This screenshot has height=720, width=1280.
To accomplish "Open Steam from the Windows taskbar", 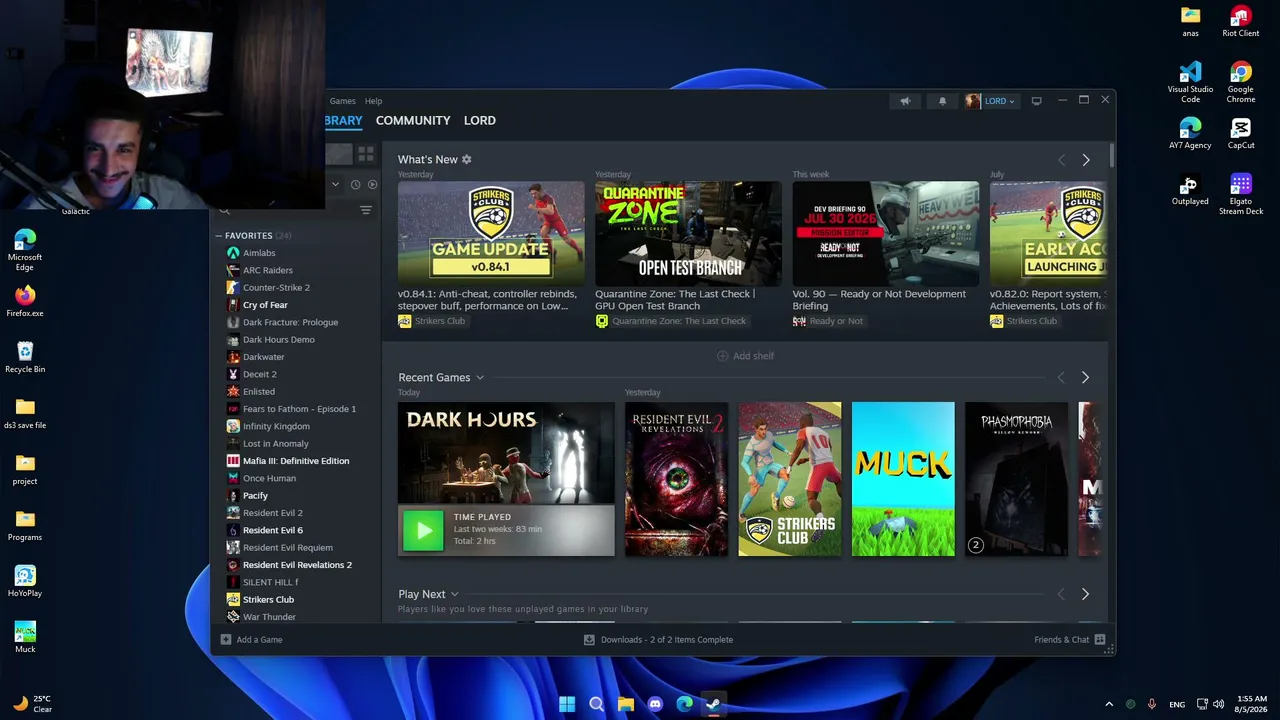I will [x=713, y=704].
